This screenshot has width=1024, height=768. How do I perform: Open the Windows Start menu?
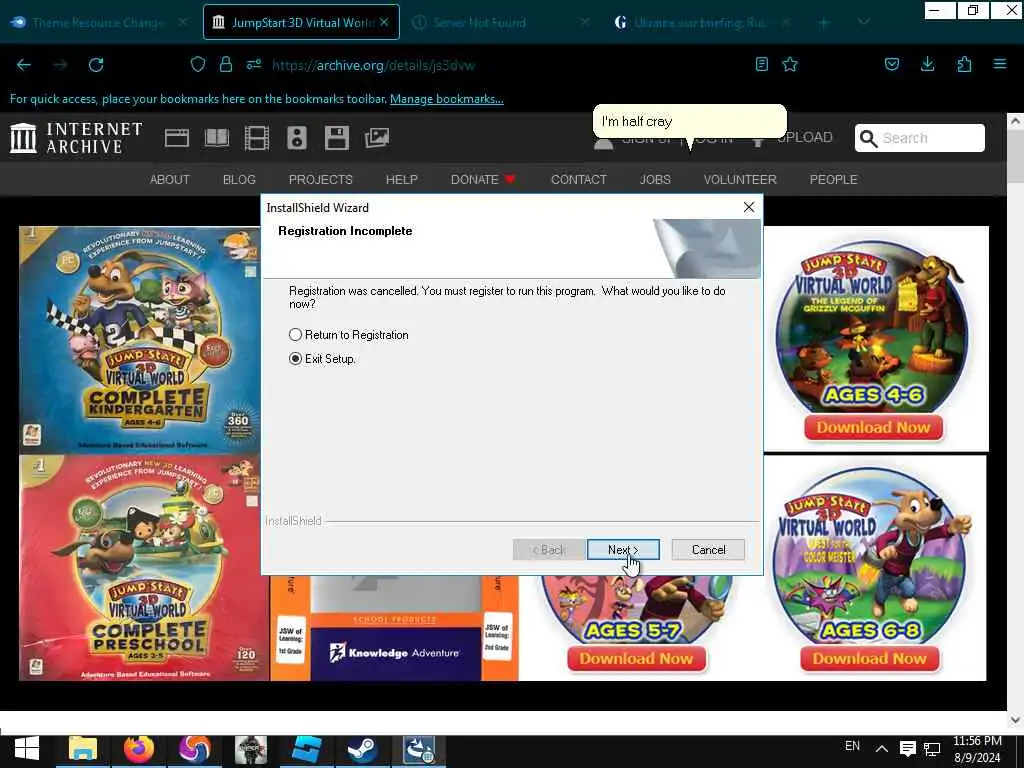(27, 749)
